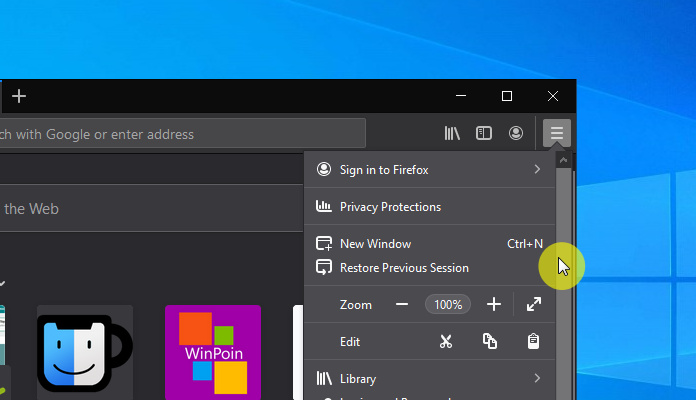Zoom in with the plus button
Viewport: 696px width, 400px height.
pos(494,304)
